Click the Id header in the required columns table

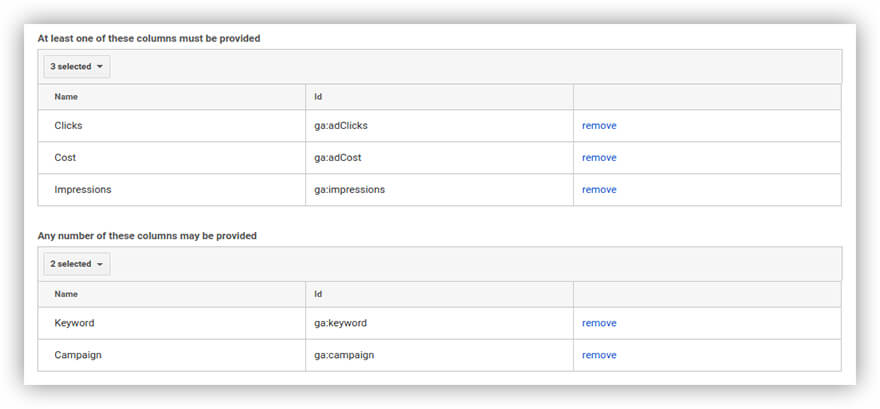[x=318, y=97]
